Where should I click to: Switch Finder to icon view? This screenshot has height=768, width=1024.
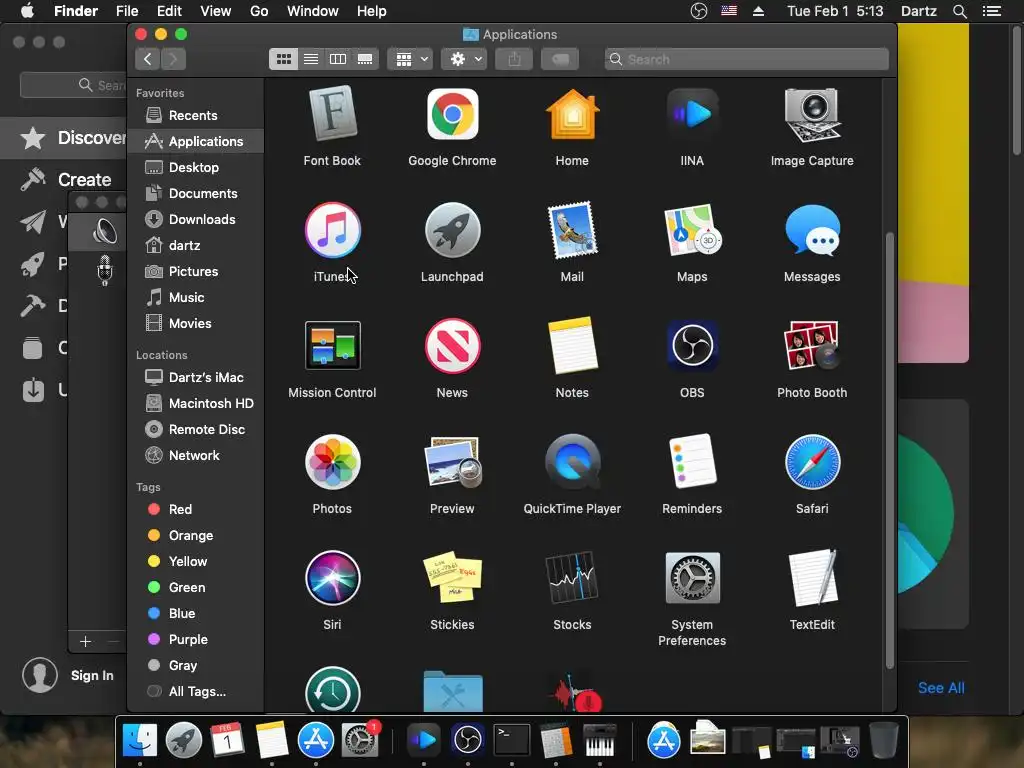(x=283, y=59)
